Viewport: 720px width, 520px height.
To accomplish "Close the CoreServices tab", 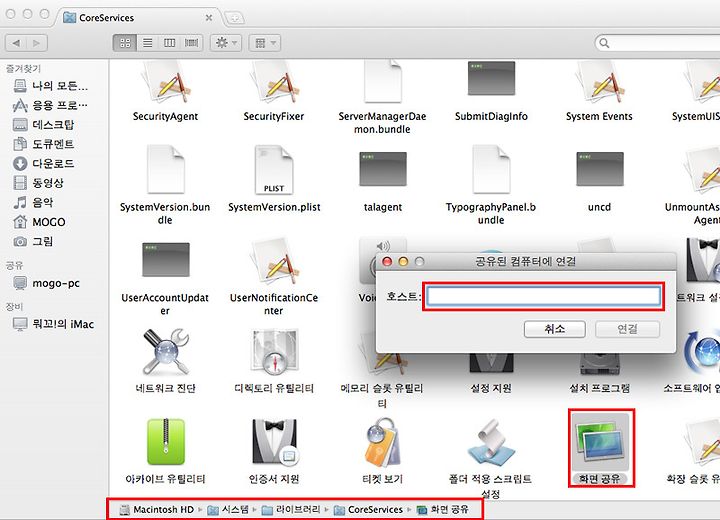I will coord(208,18).
